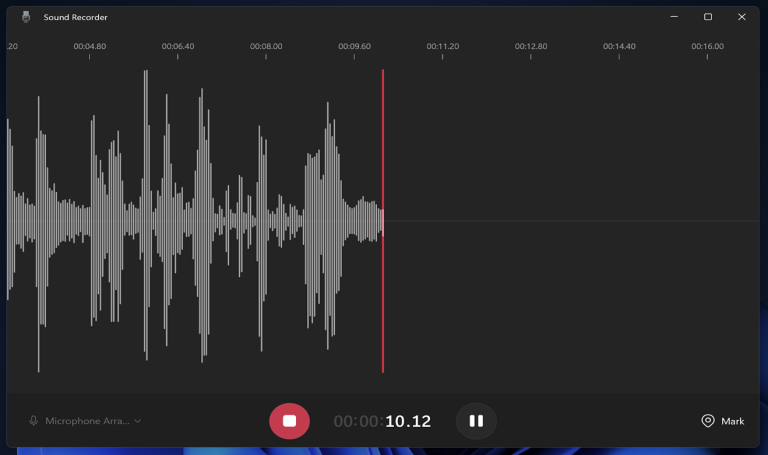
Task: Minimize the Sound Recorder window
Action: tap(673, 17)
